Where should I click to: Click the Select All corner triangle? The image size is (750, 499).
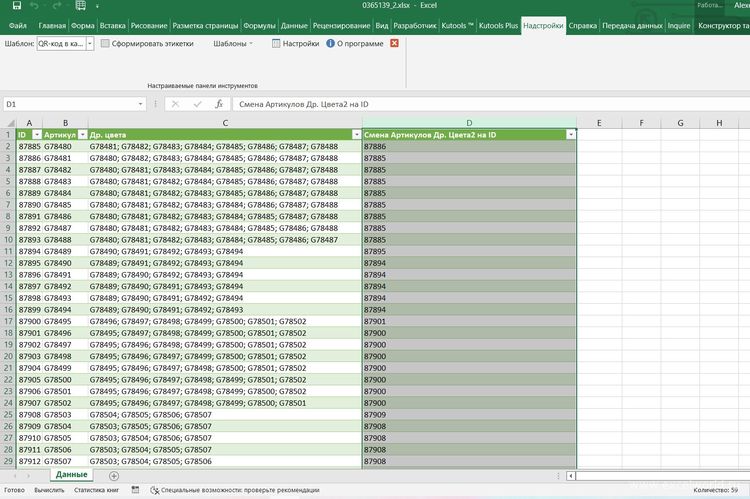coord(9,123)
